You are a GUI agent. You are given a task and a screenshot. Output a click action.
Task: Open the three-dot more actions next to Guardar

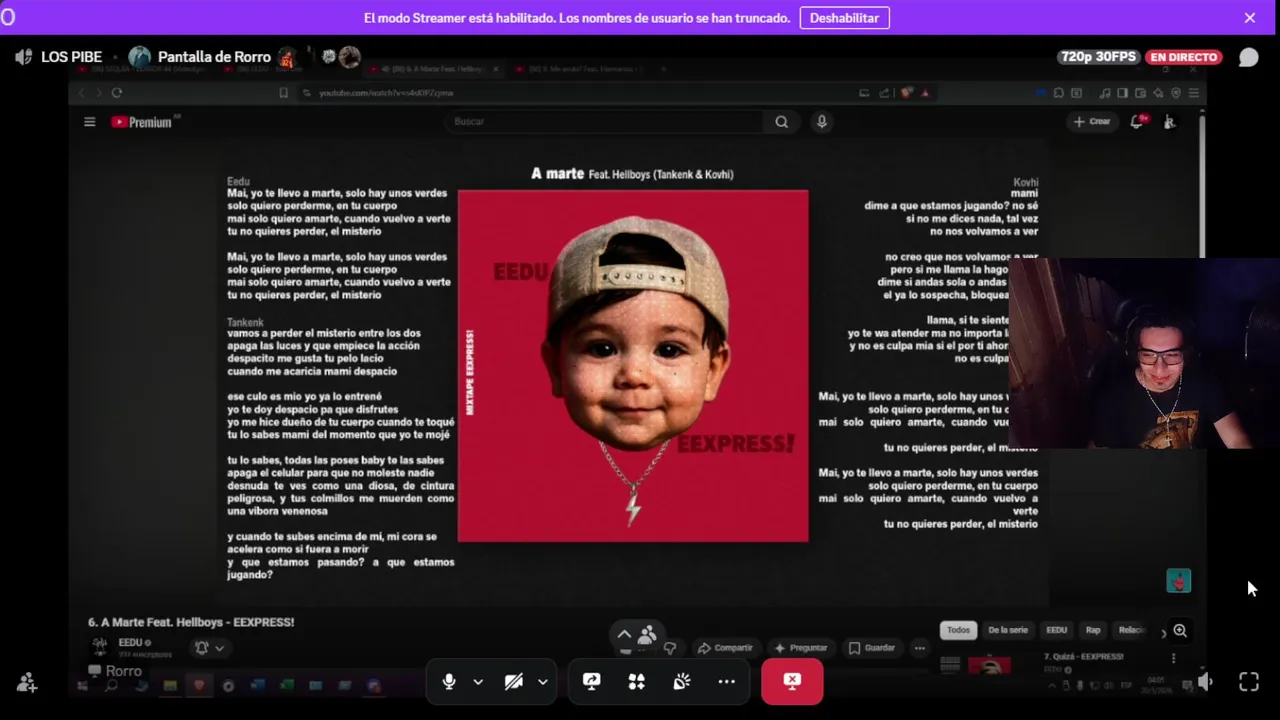pyautogui.click(x=920, y=648)
